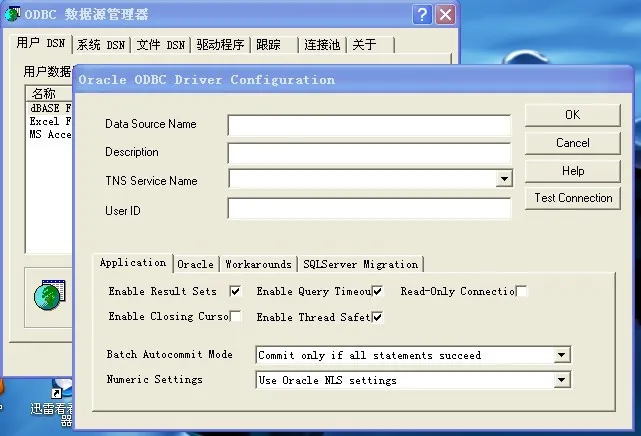
Task: Click the OK button
Action: pyautogui.click(x=572, y=115)
